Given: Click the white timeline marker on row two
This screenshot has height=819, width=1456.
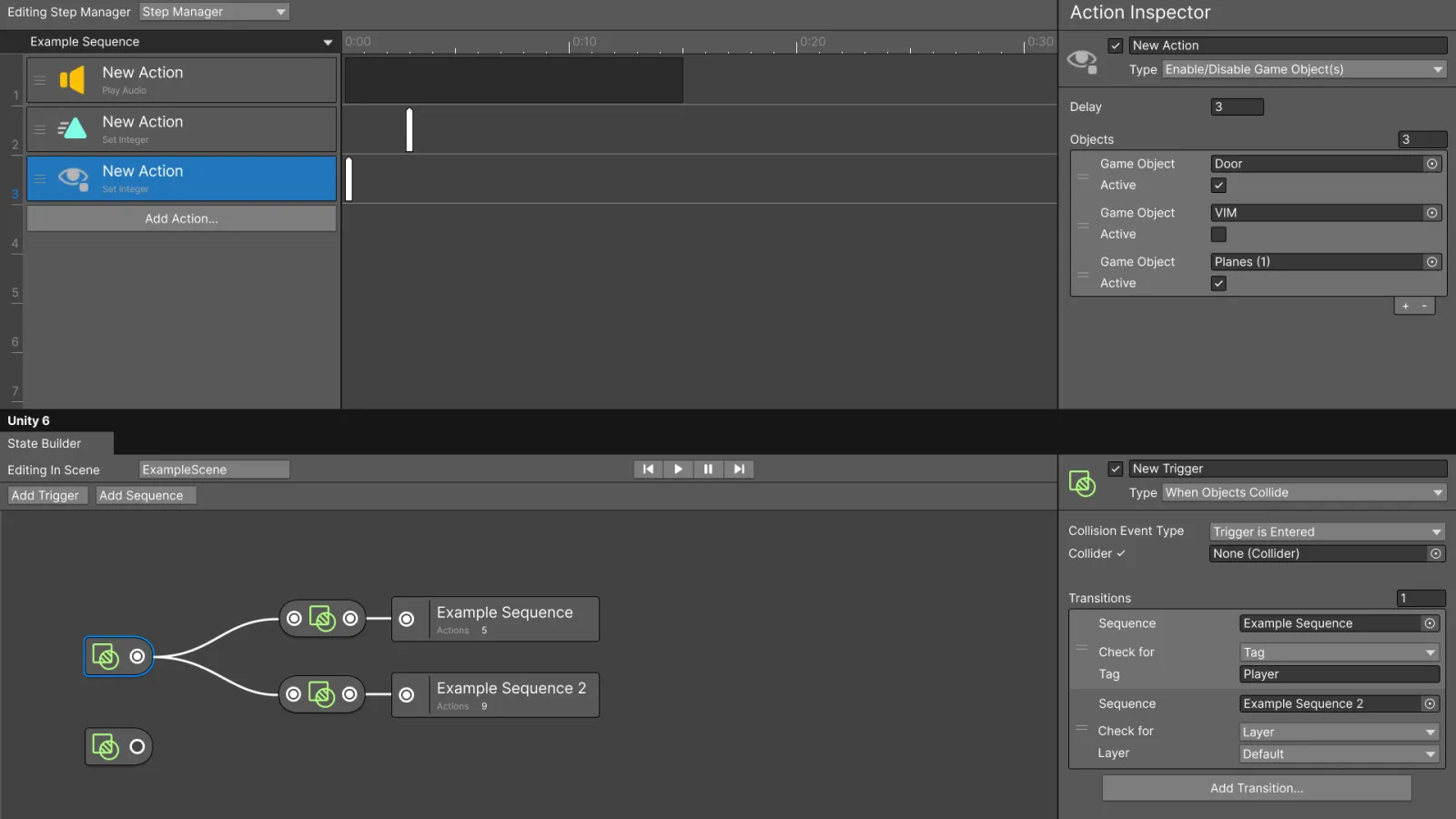Looking at the screenshot, I should click(x=409, y=129).
